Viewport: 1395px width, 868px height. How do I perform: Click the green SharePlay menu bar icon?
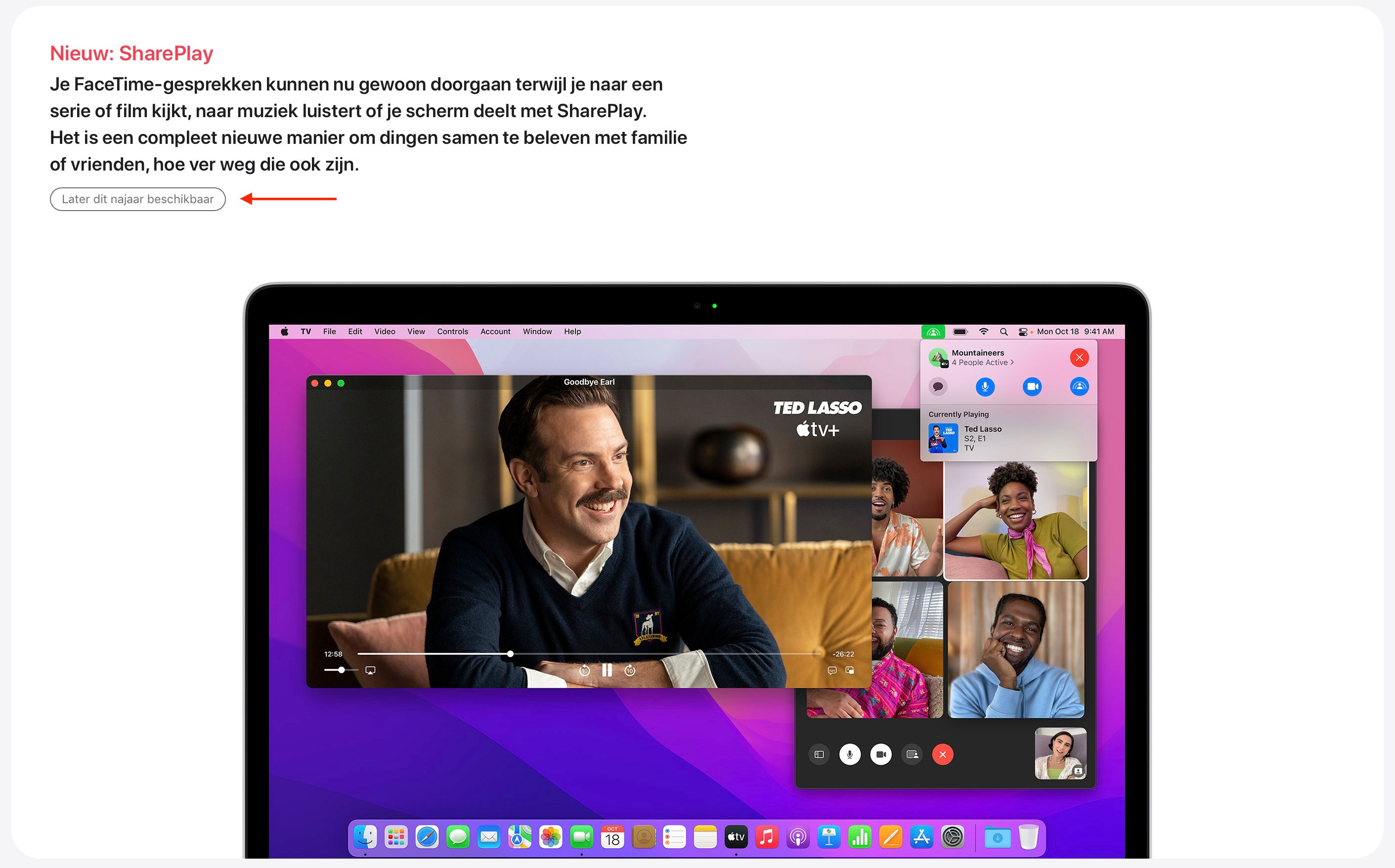(933, 332)
